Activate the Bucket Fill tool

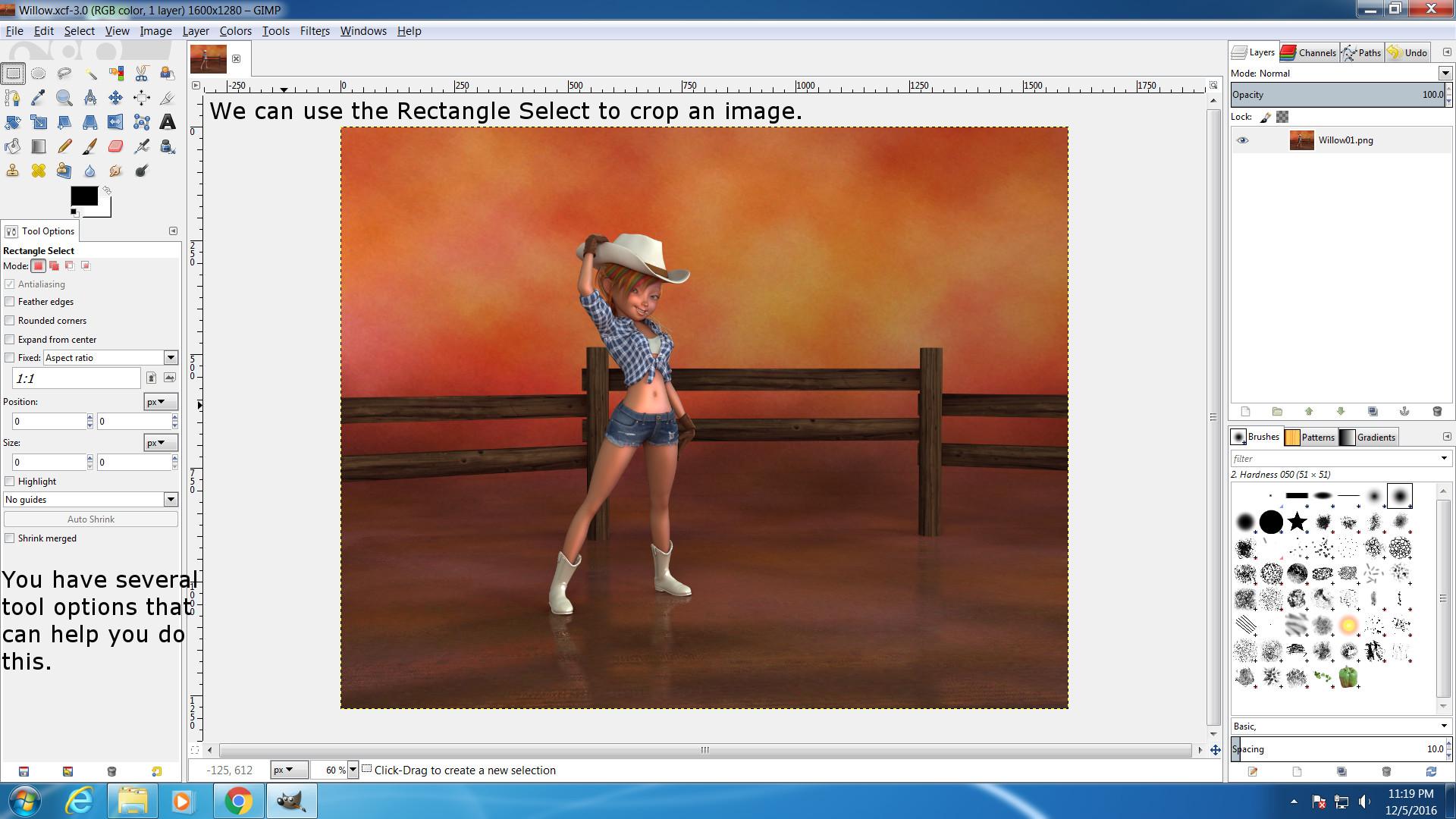point(13,146)
